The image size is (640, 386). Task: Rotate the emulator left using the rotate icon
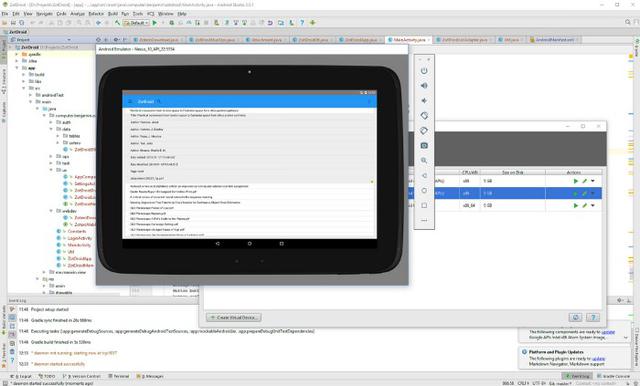pos(424,115)
